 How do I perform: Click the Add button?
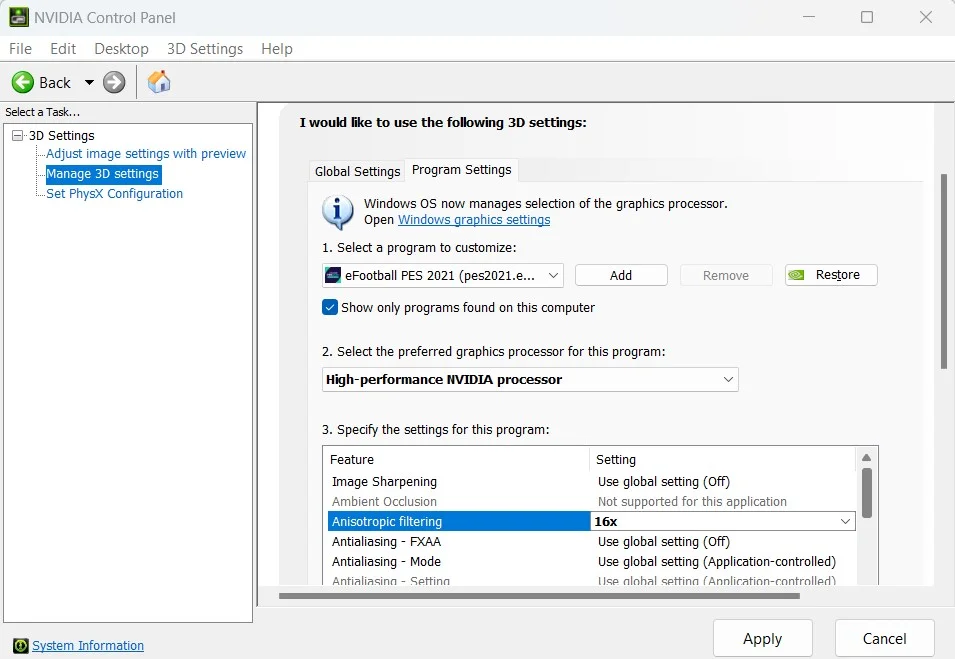(x=621, y=275)
